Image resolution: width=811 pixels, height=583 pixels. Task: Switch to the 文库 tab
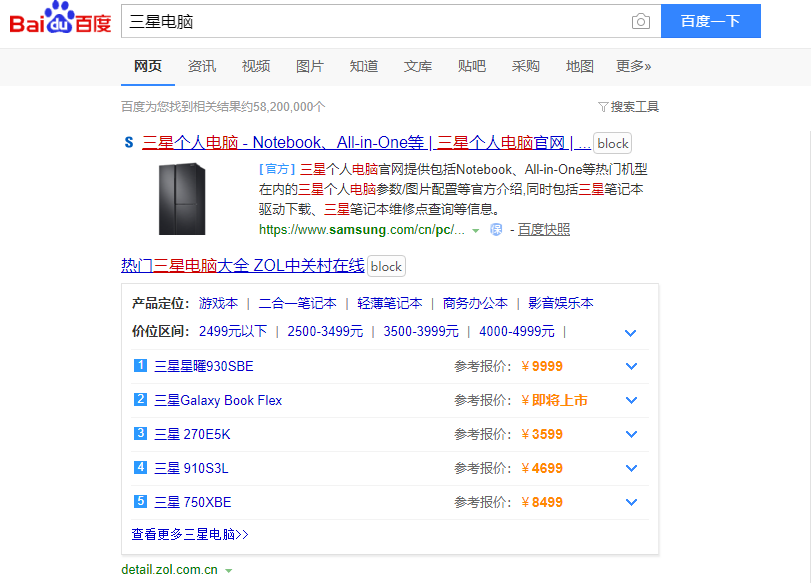click(417, 66)
